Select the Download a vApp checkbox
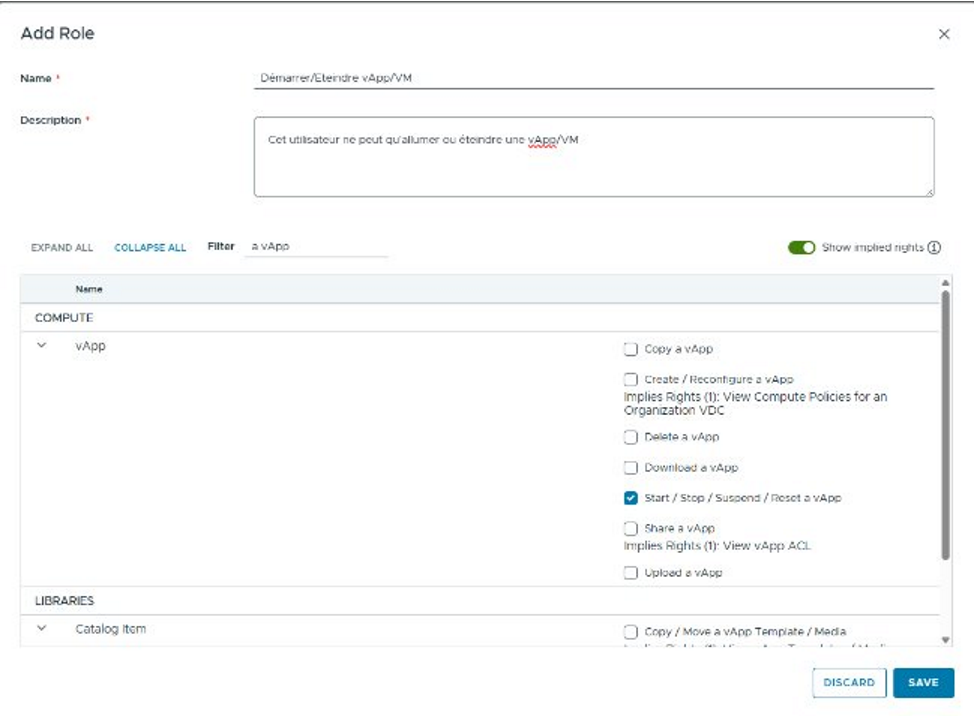 click(631, 468)
